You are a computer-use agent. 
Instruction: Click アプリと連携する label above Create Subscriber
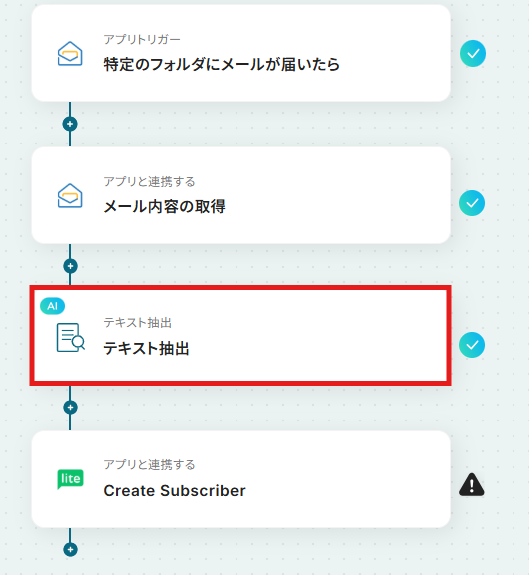[x=149, y=464]
